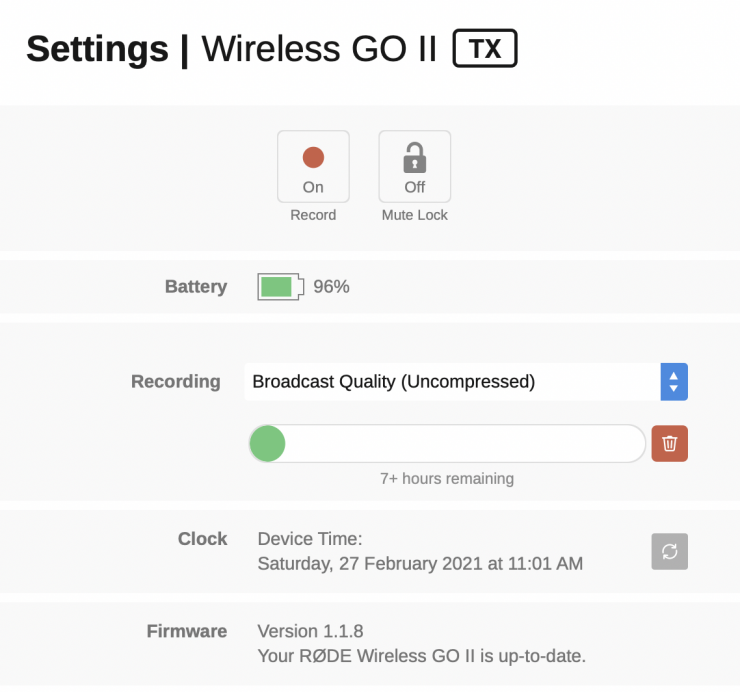Image resolution: width=740 pixels, height=692 pixels.
Task: Click the green battery level icon
Action: [279, 287]
